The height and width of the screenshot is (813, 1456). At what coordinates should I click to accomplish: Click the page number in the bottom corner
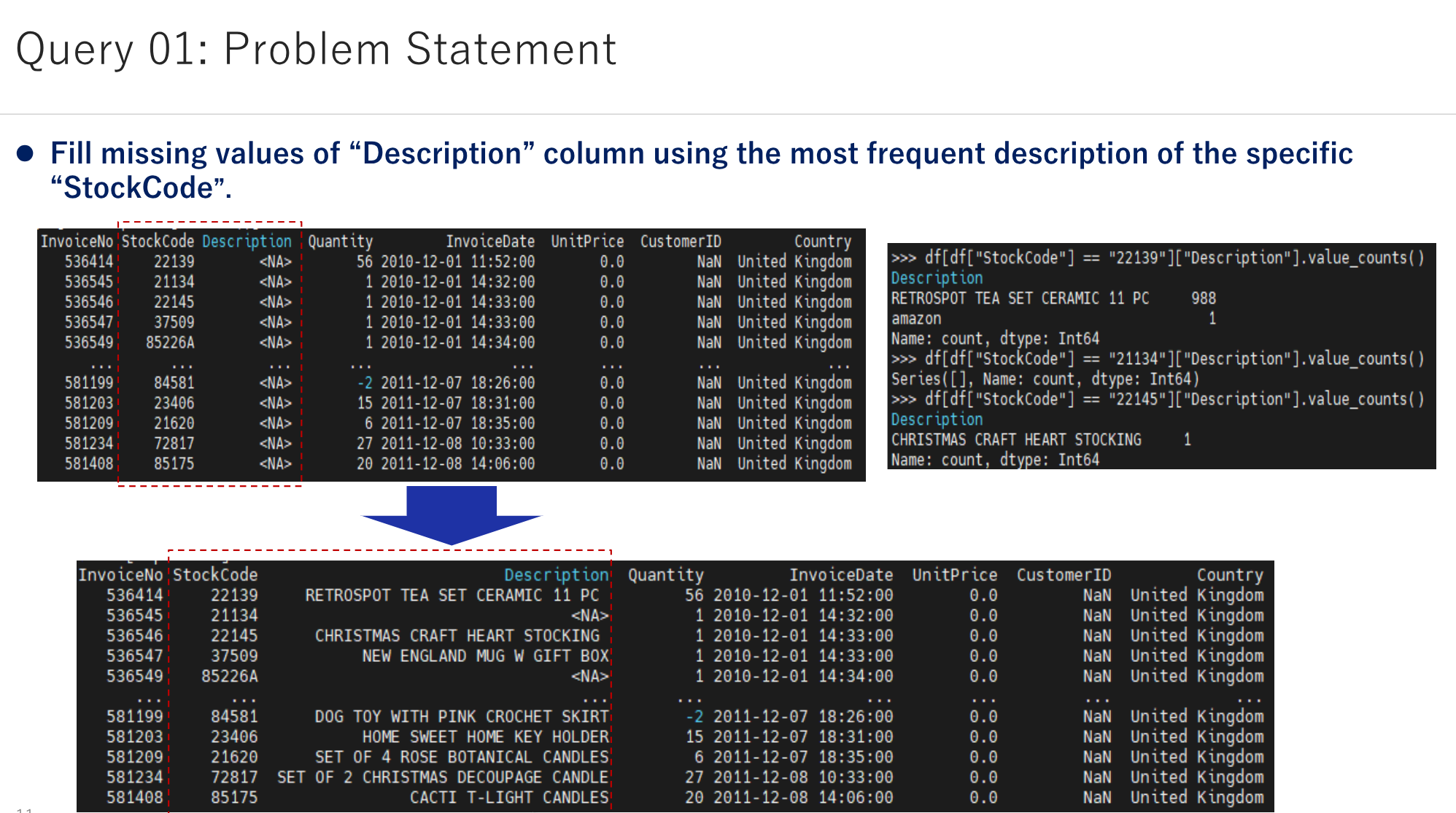[x=23, y=808]
